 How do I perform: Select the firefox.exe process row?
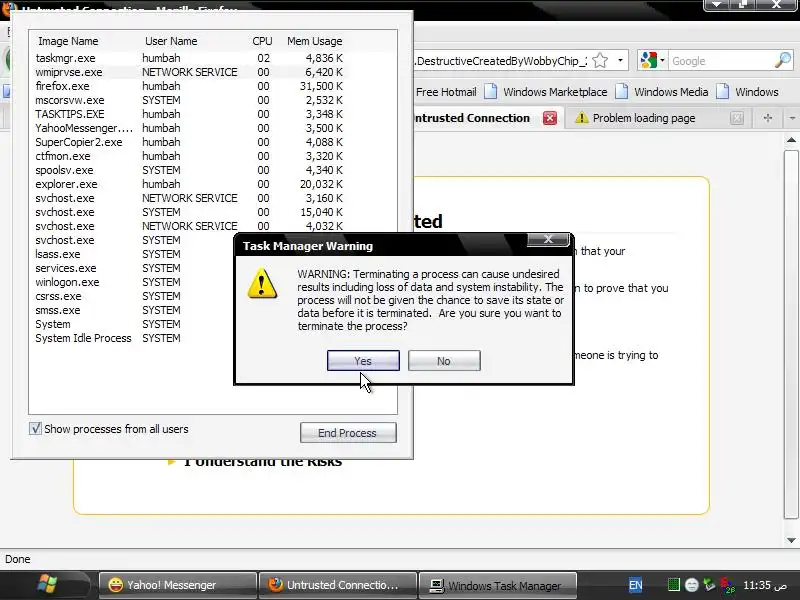coord(189,86)
